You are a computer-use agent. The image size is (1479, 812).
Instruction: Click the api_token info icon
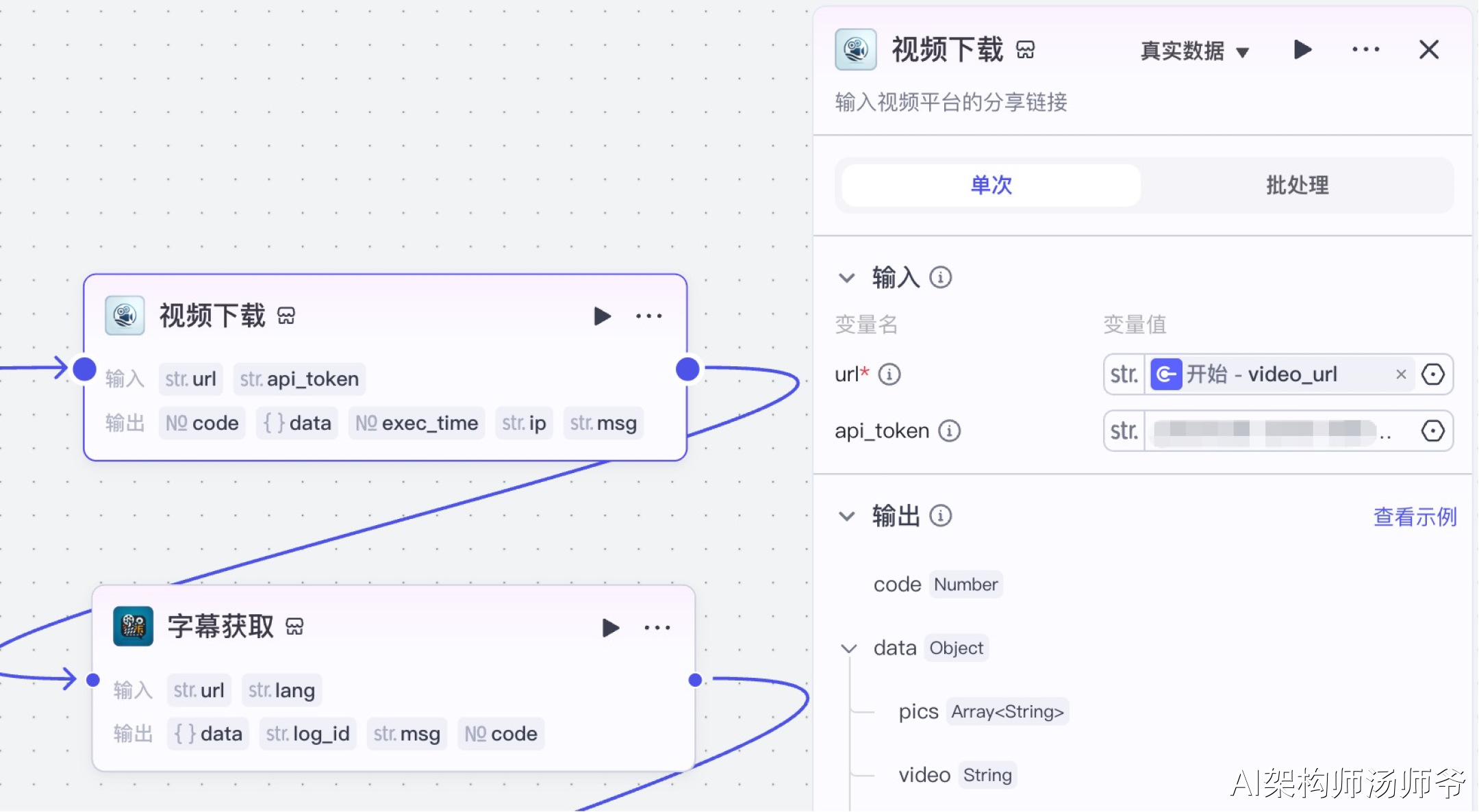949,431
